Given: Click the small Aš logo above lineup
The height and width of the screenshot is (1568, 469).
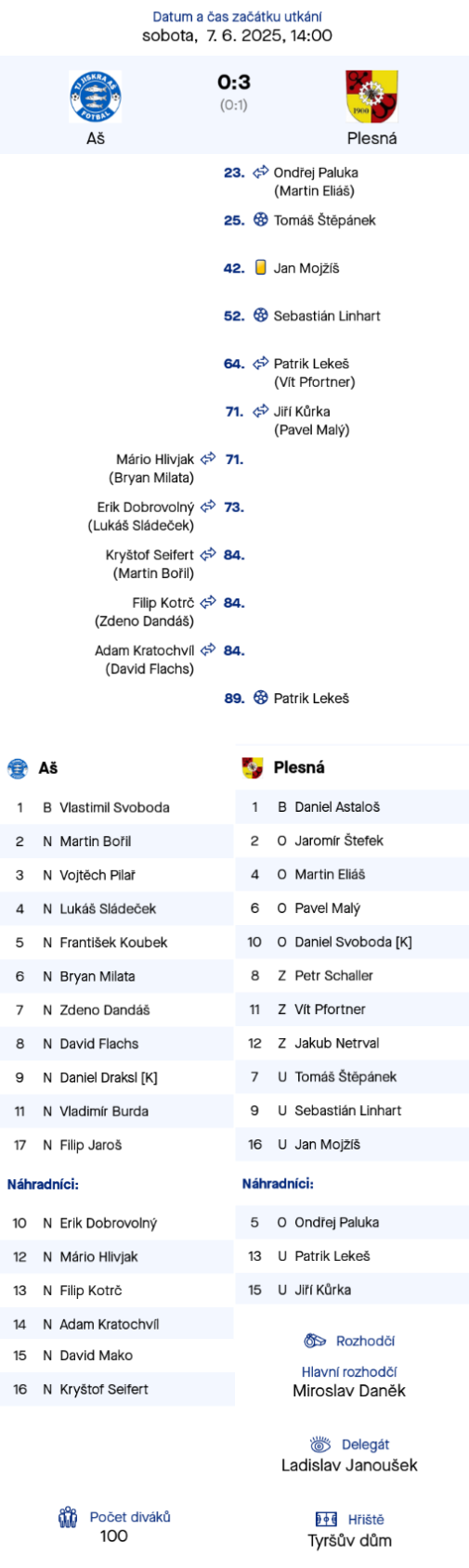Looking at the screenshot, I should point(18,768).
